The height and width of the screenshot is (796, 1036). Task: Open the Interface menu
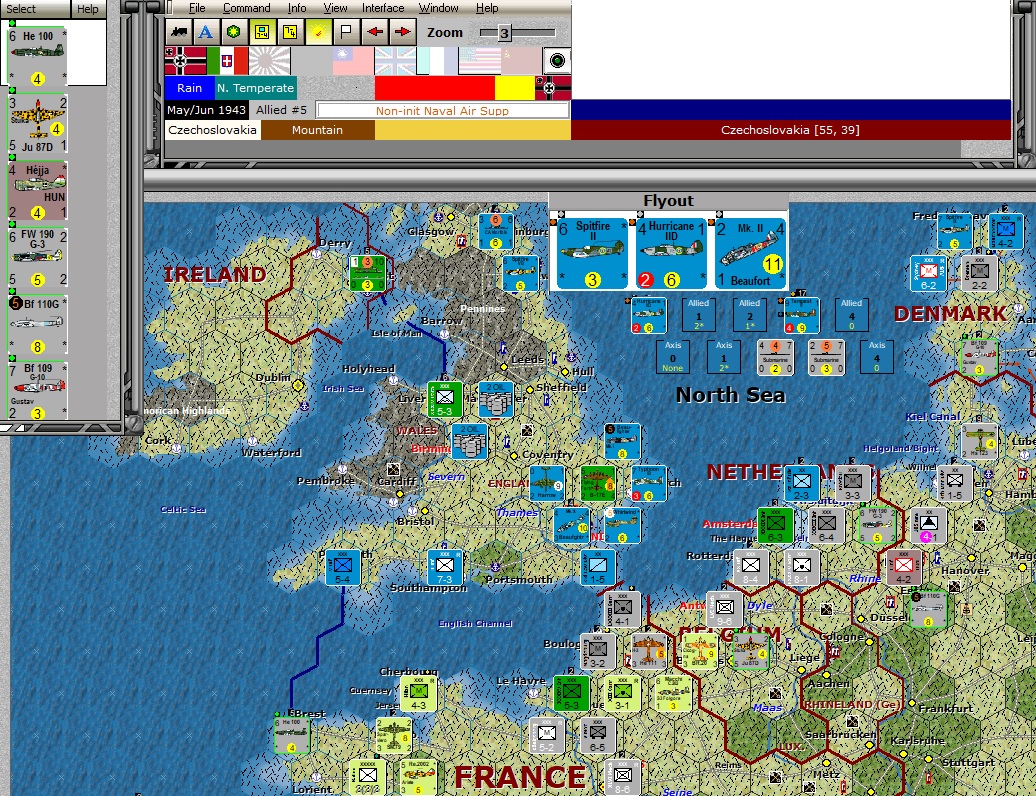tap(383, 7)
